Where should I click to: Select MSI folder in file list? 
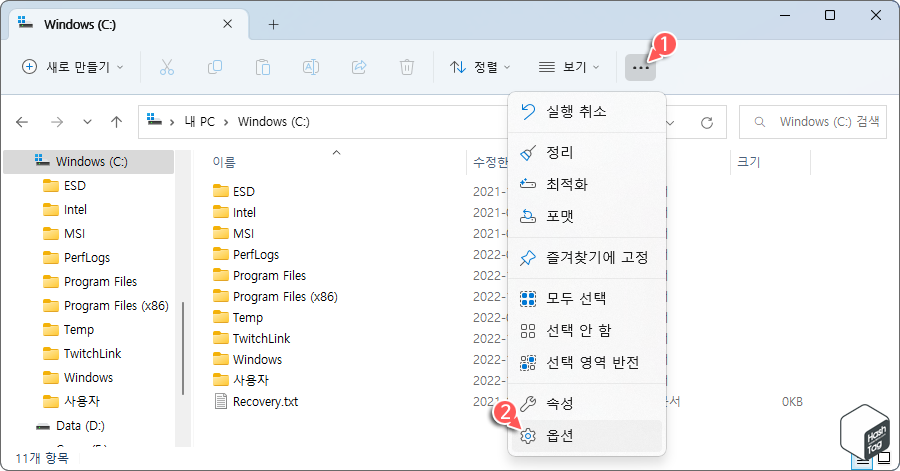234,233
